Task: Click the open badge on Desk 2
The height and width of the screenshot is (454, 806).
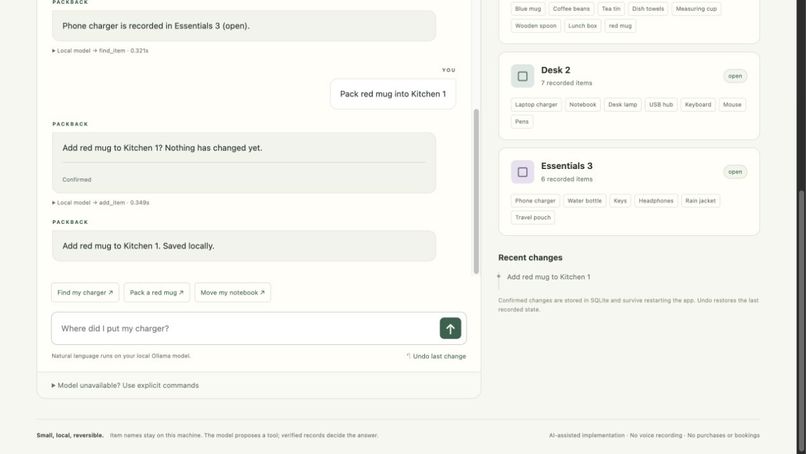Action: 735,76
